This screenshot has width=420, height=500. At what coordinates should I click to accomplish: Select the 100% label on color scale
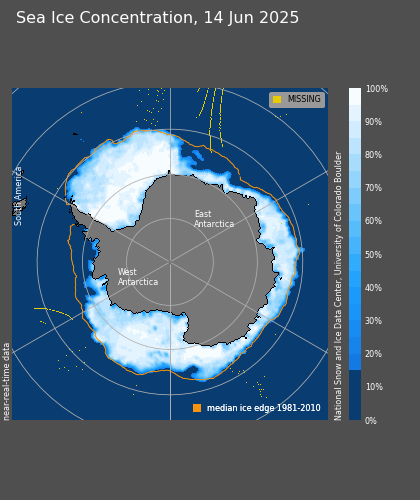[x=377, y=89]
